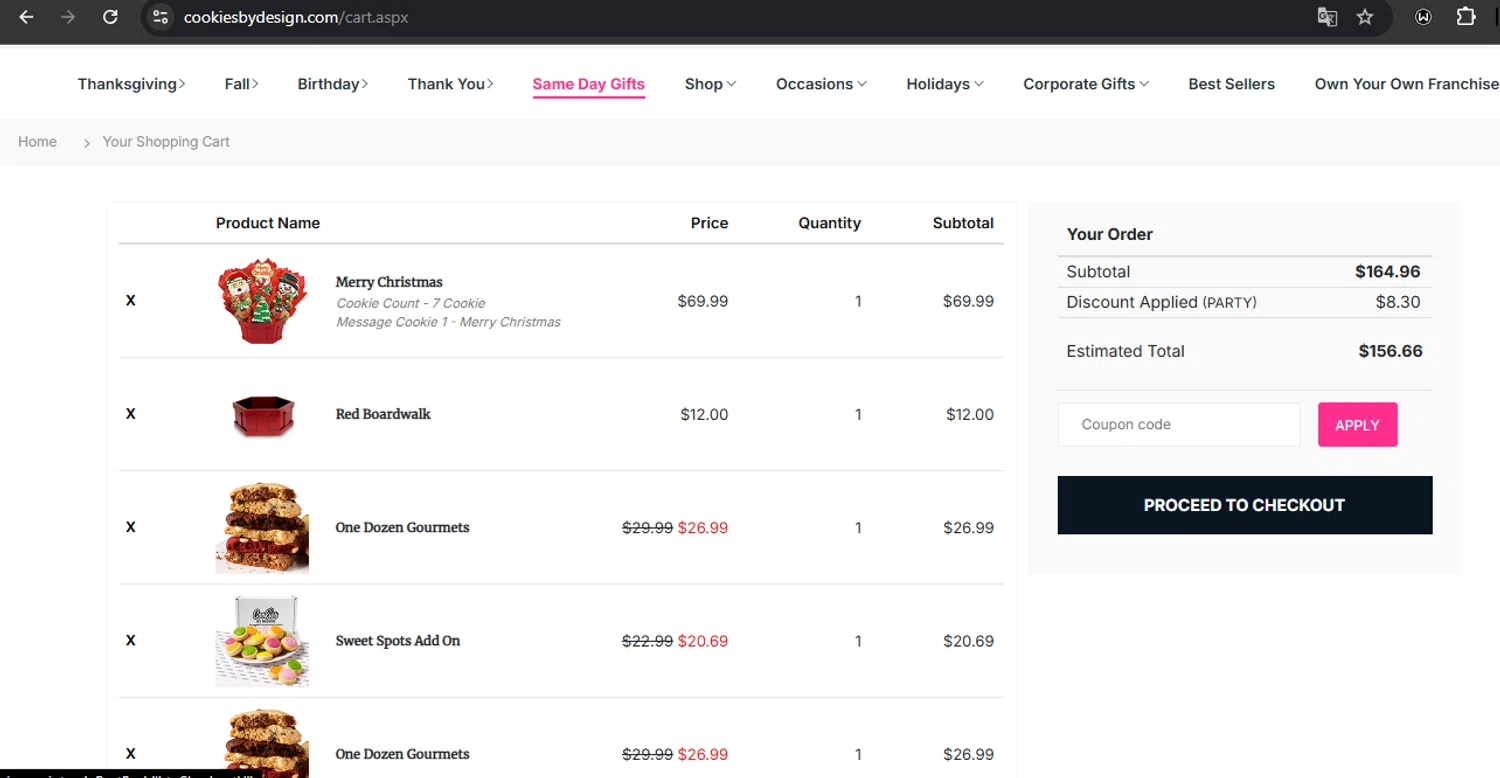The height and width of the screenshot is (778, 1500).
Task: Click Red Boardwalk subtotal $12.00 in Subtotal column
Action: tap(970, 414)
